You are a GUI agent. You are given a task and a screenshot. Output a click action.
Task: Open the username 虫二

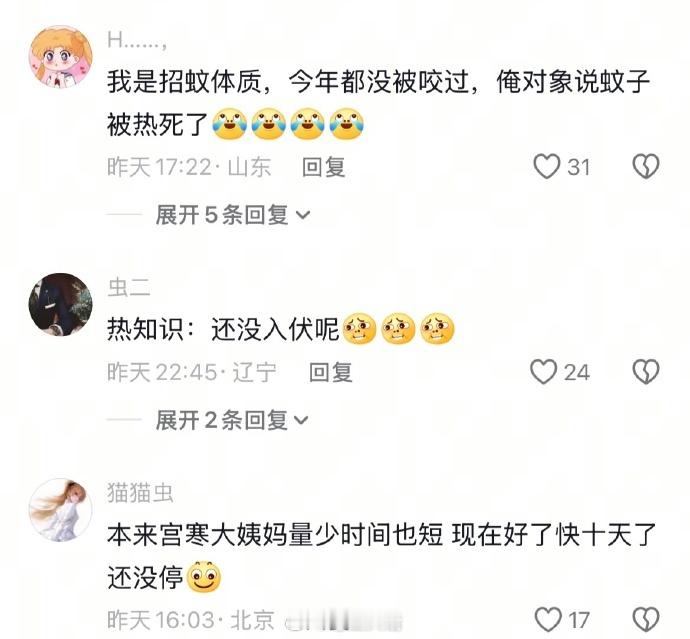pyautogui.click(x=129, y=288)
